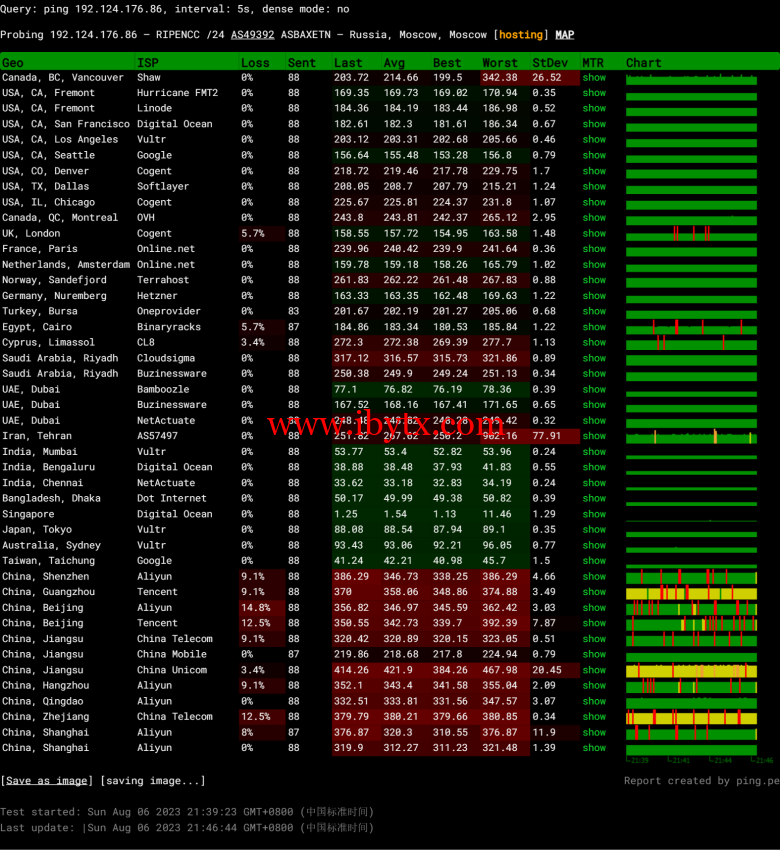Screen dimensions: 780x850
Task: Click the Geo column header
Action: pos(13,62)
